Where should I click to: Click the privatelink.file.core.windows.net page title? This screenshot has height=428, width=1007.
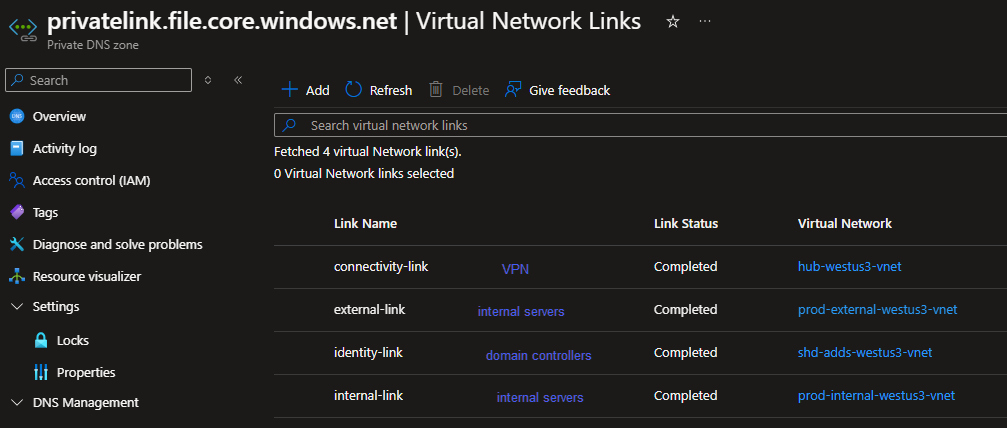pos(222,21)
